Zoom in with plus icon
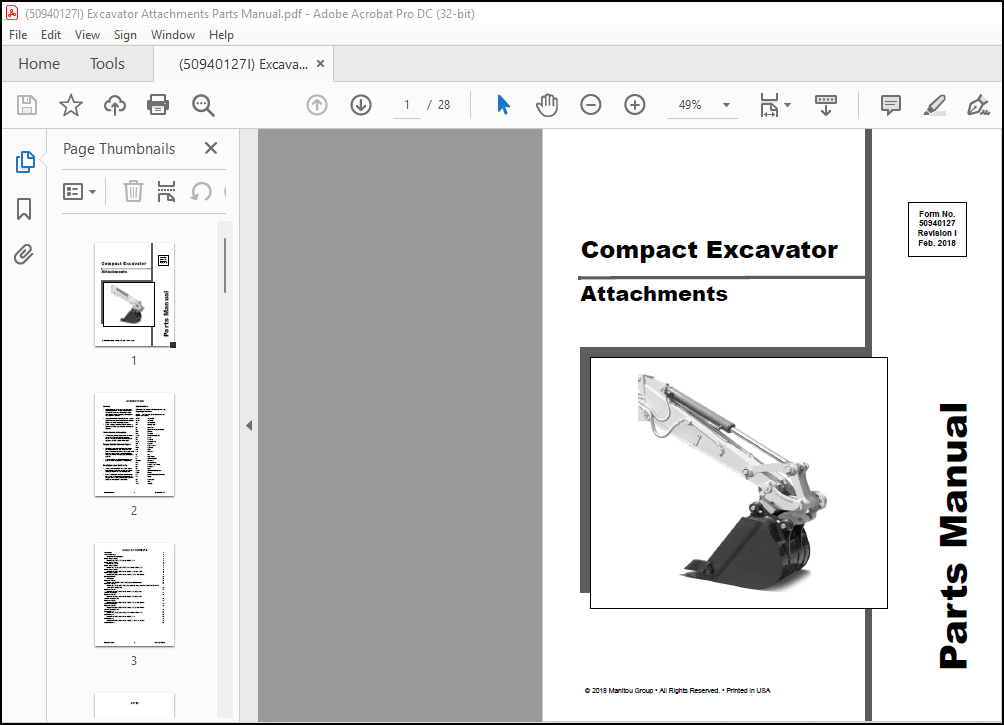This screenshot has height=725, width=1004. pos(635,105)
